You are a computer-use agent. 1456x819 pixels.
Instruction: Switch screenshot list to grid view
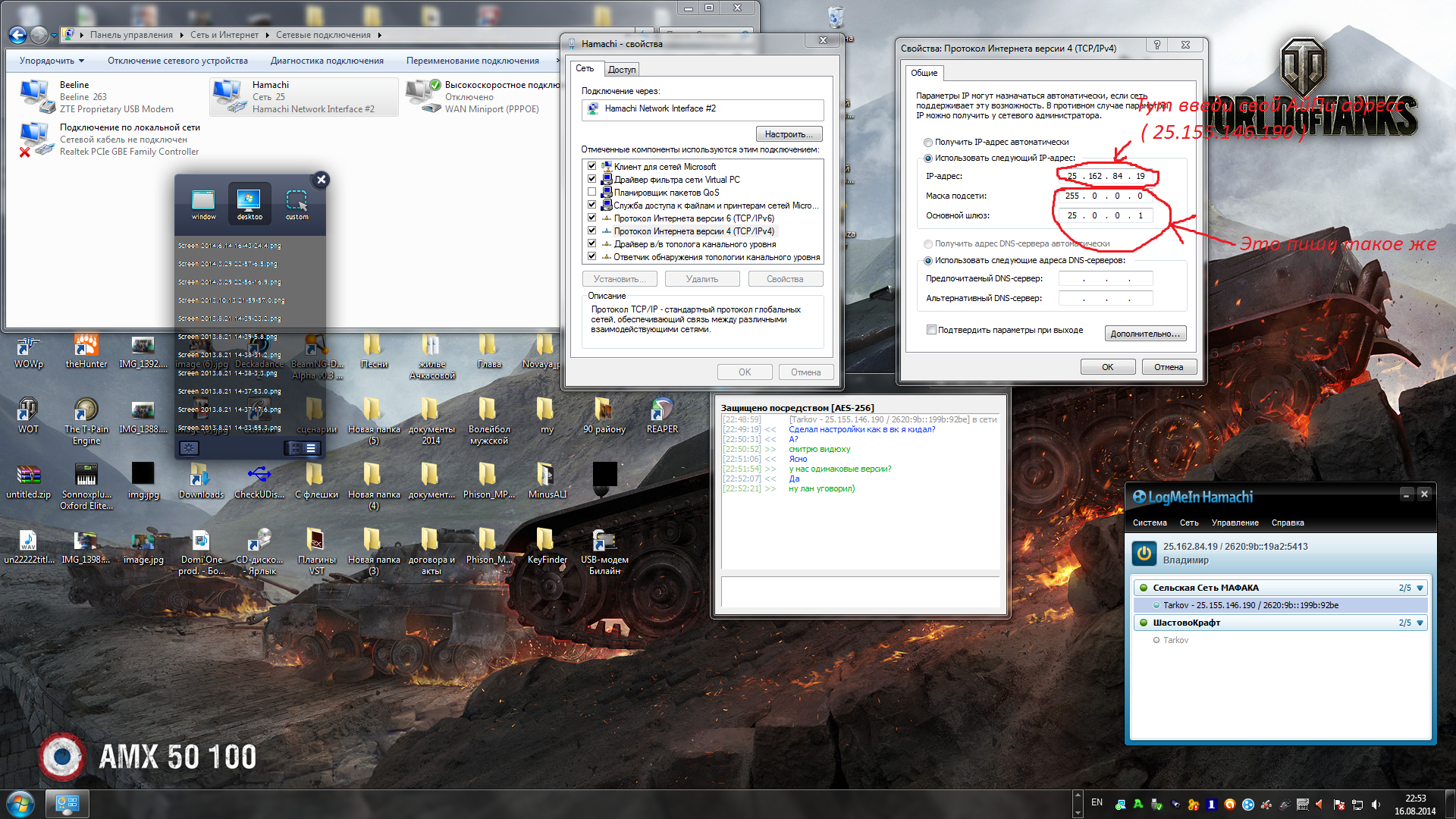tap(295, 448)
